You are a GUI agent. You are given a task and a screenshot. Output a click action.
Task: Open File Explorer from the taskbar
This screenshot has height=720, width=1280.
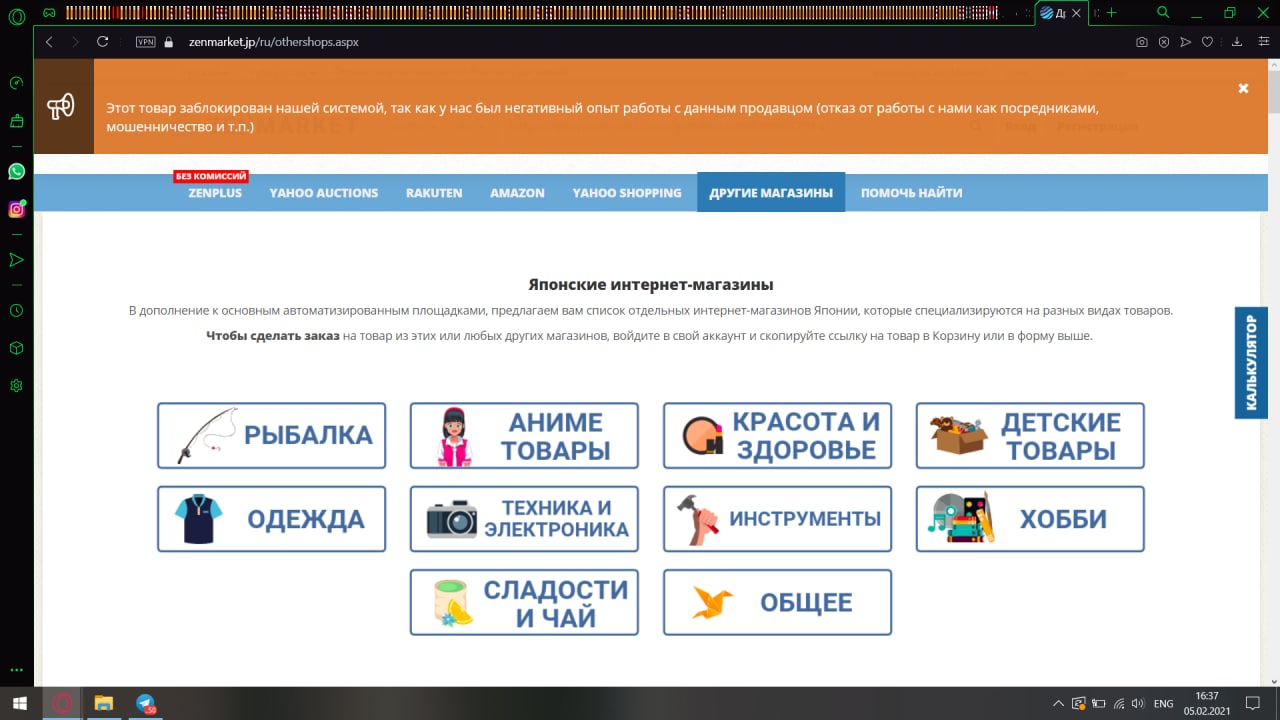(104, 703)
